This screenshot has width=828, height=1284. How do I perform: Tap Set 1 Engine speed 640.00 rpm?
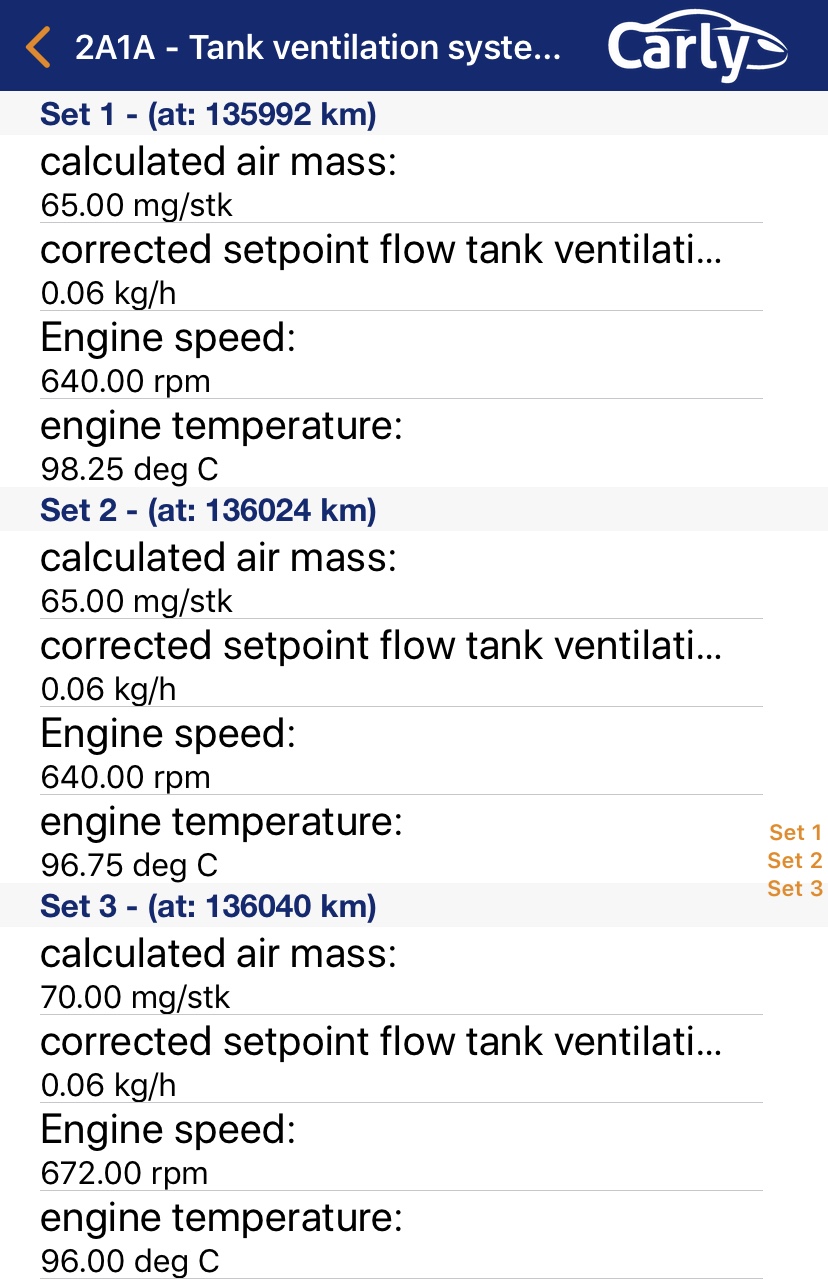pyautogui.click(x=401, y=355)
